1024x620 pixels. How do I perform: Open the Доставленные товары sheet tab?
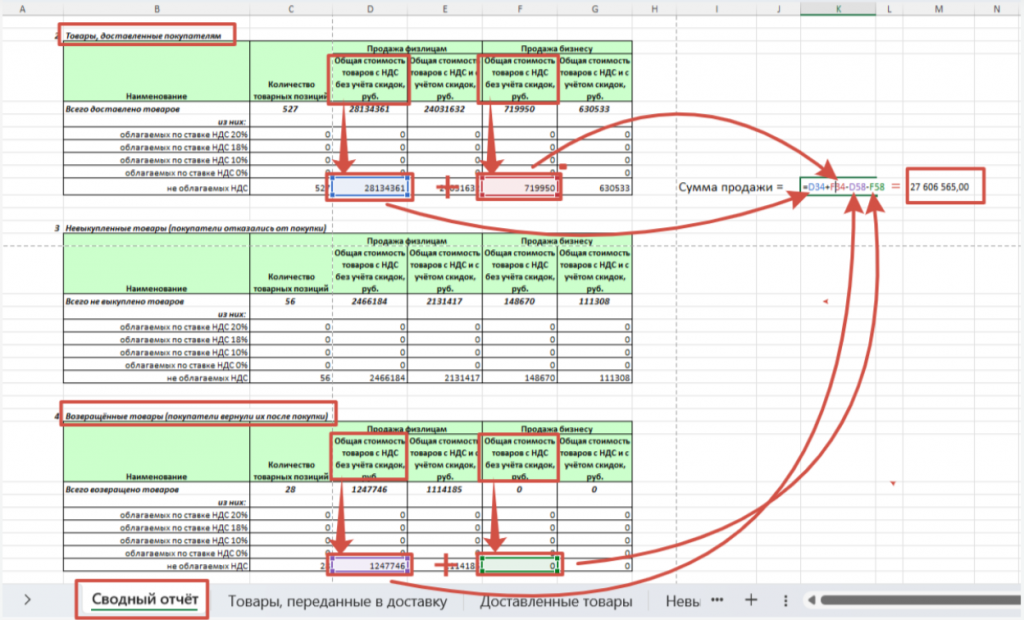pos(555,601)
